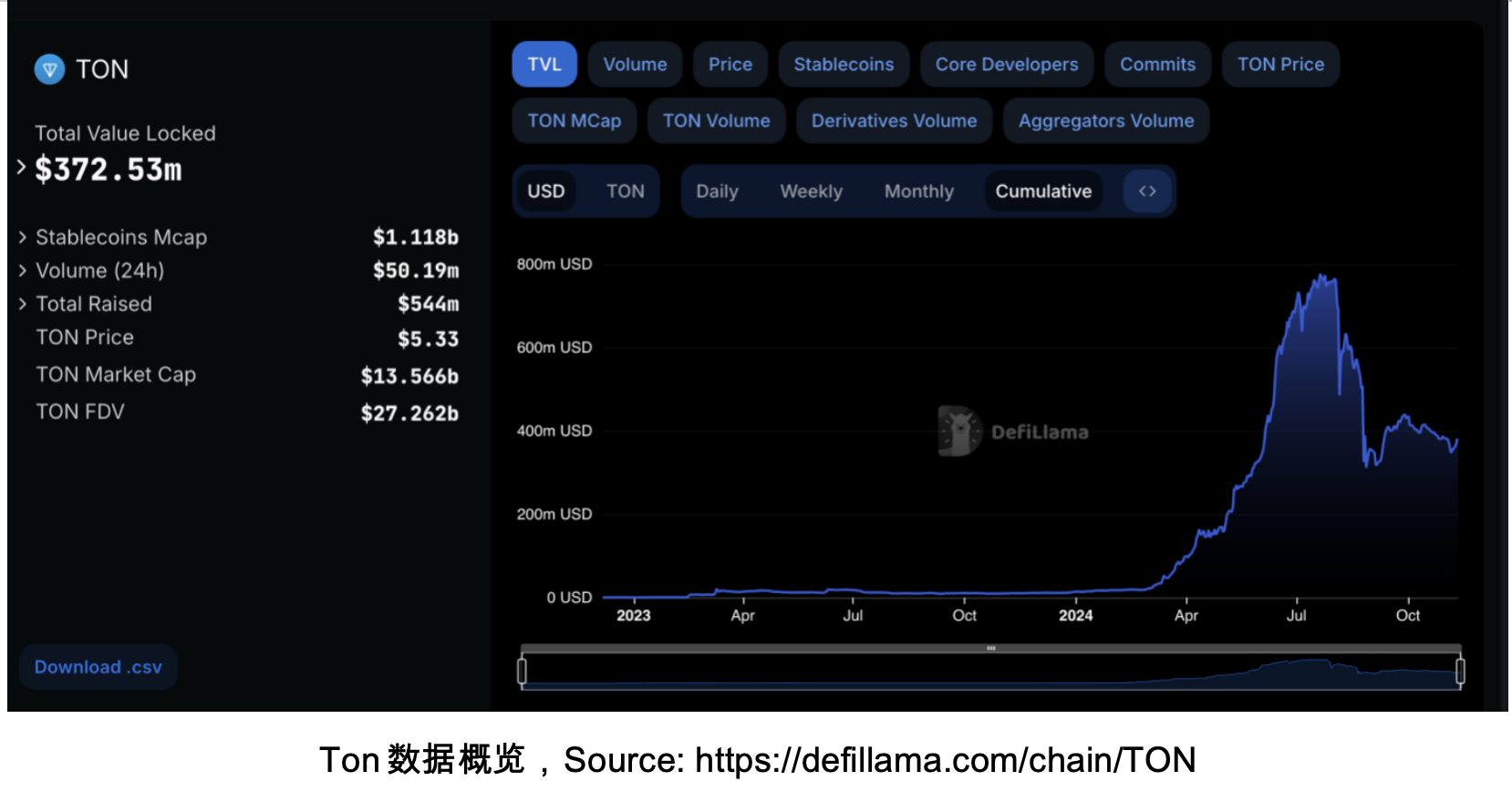Click the $544m total raised value
The width and height of the screenshot is (1512, 792).
tap(428, 304)
